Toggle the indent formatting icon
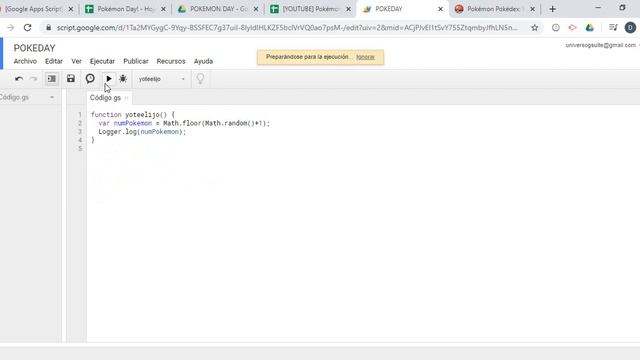 click(x=51, y=79)
